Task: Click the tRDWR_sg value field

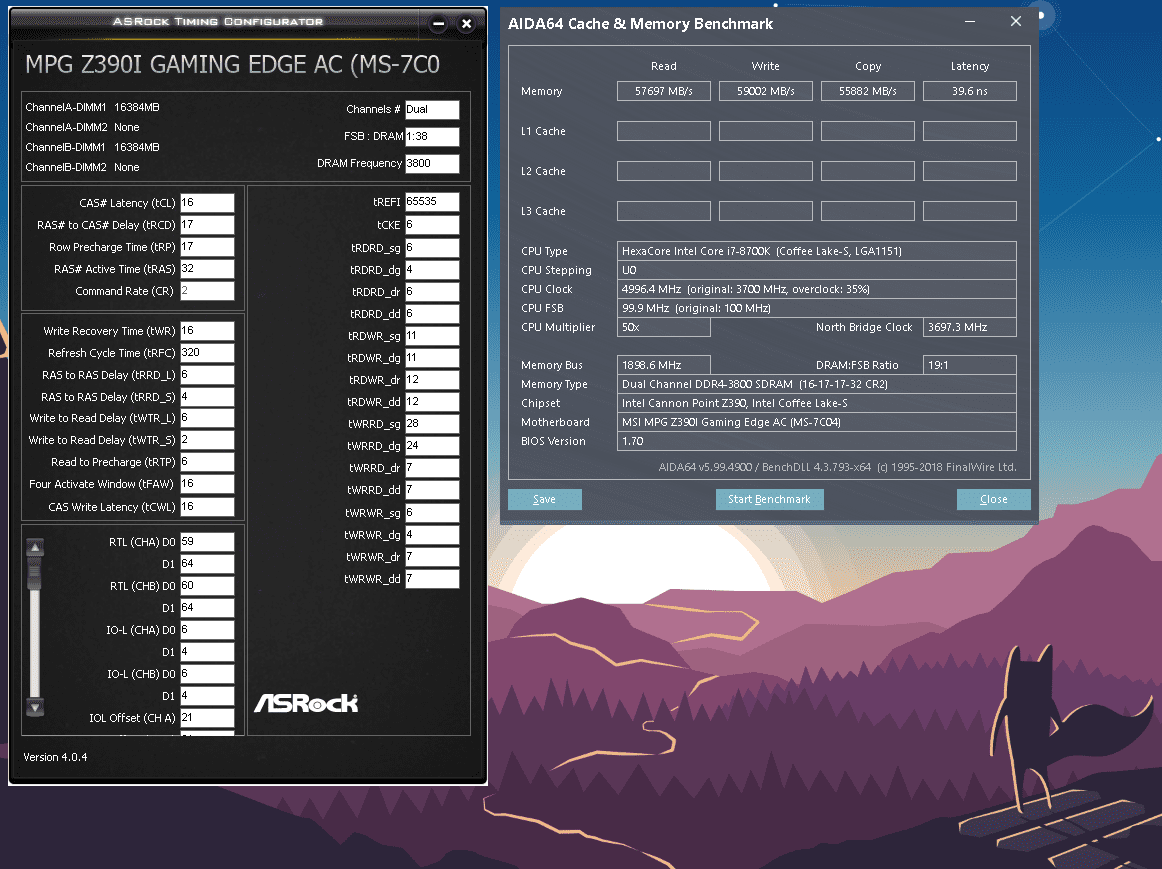Action: [x=432, y=336]
